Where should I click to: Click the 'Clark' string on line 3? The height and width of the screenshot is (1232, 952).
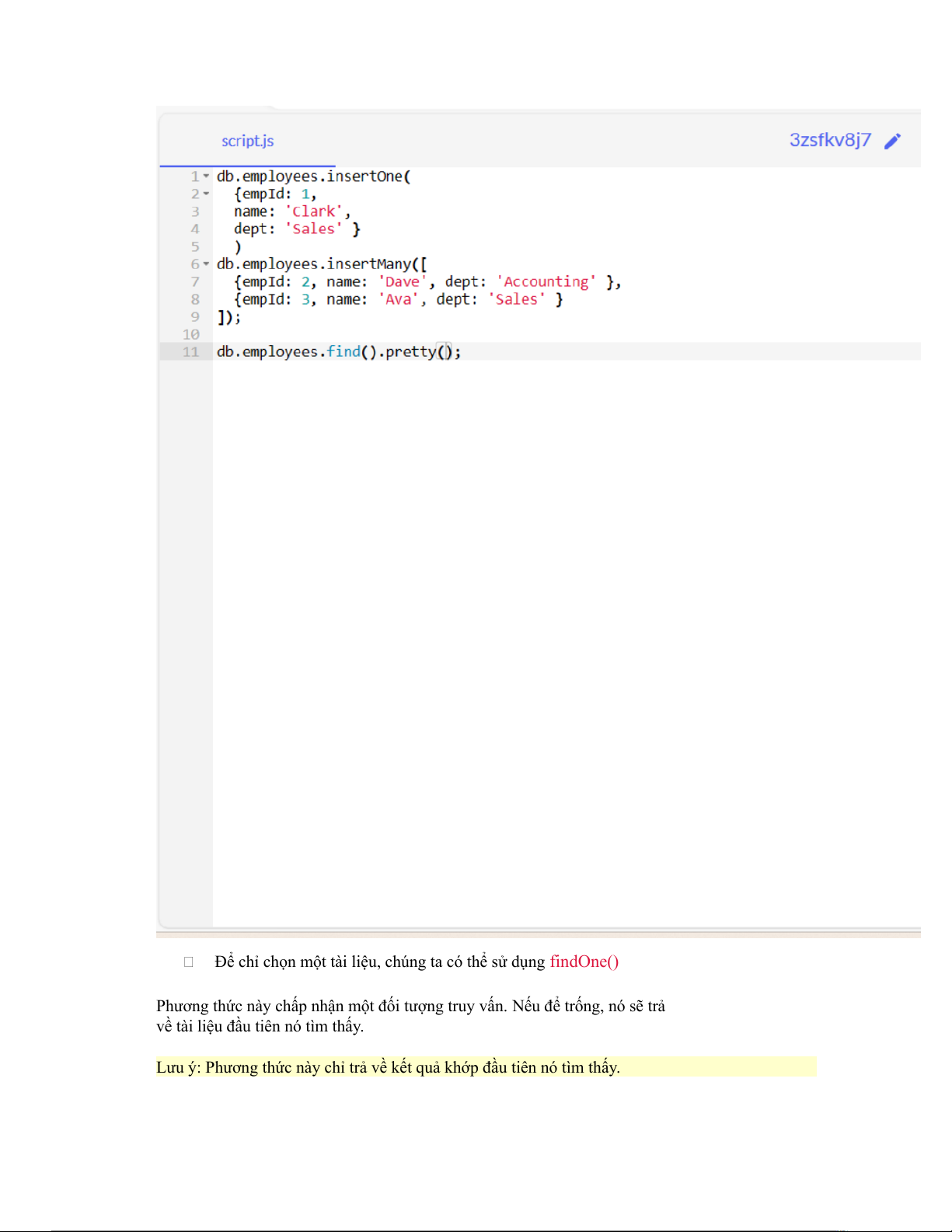point(314,211)
